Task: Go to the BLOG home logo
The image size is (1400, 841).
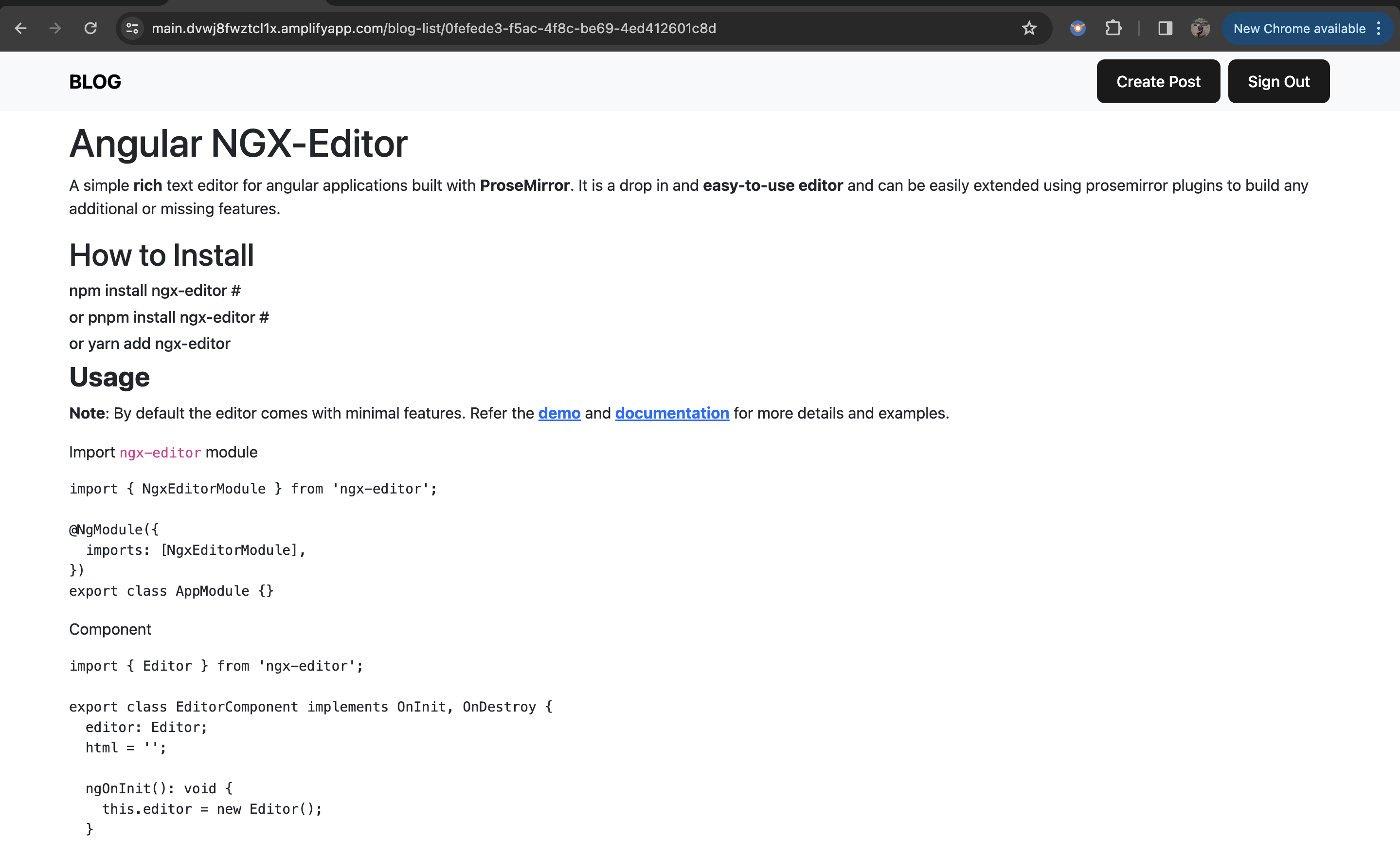Action: (x=95, y=82)
